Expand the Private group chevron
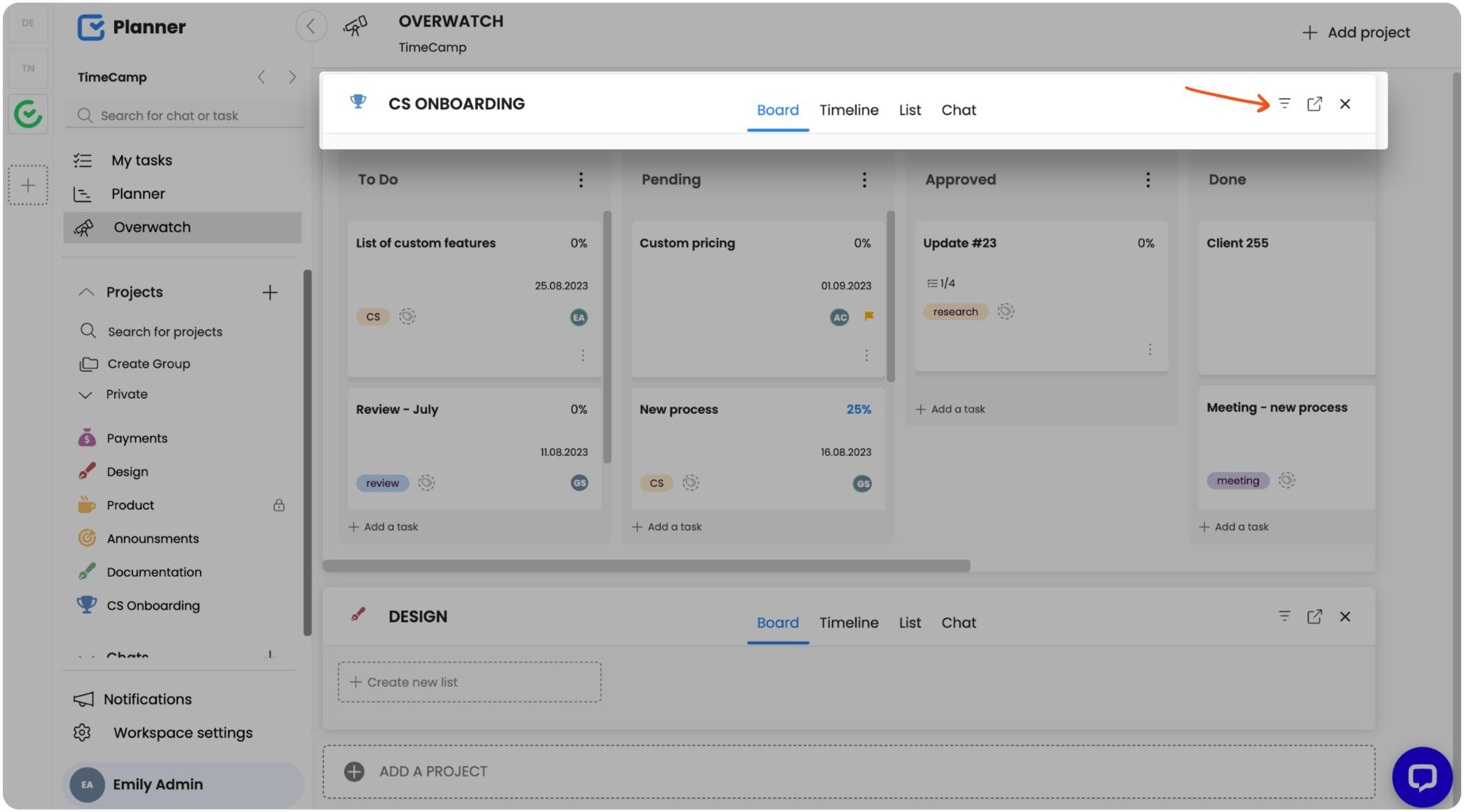1464x812 pixels. [86, 394]
